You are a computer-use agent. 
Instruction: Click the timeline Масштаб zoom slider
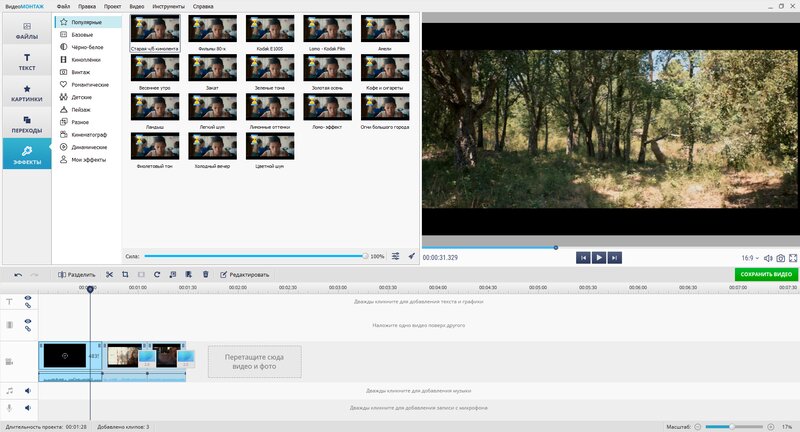click(734, 426)
